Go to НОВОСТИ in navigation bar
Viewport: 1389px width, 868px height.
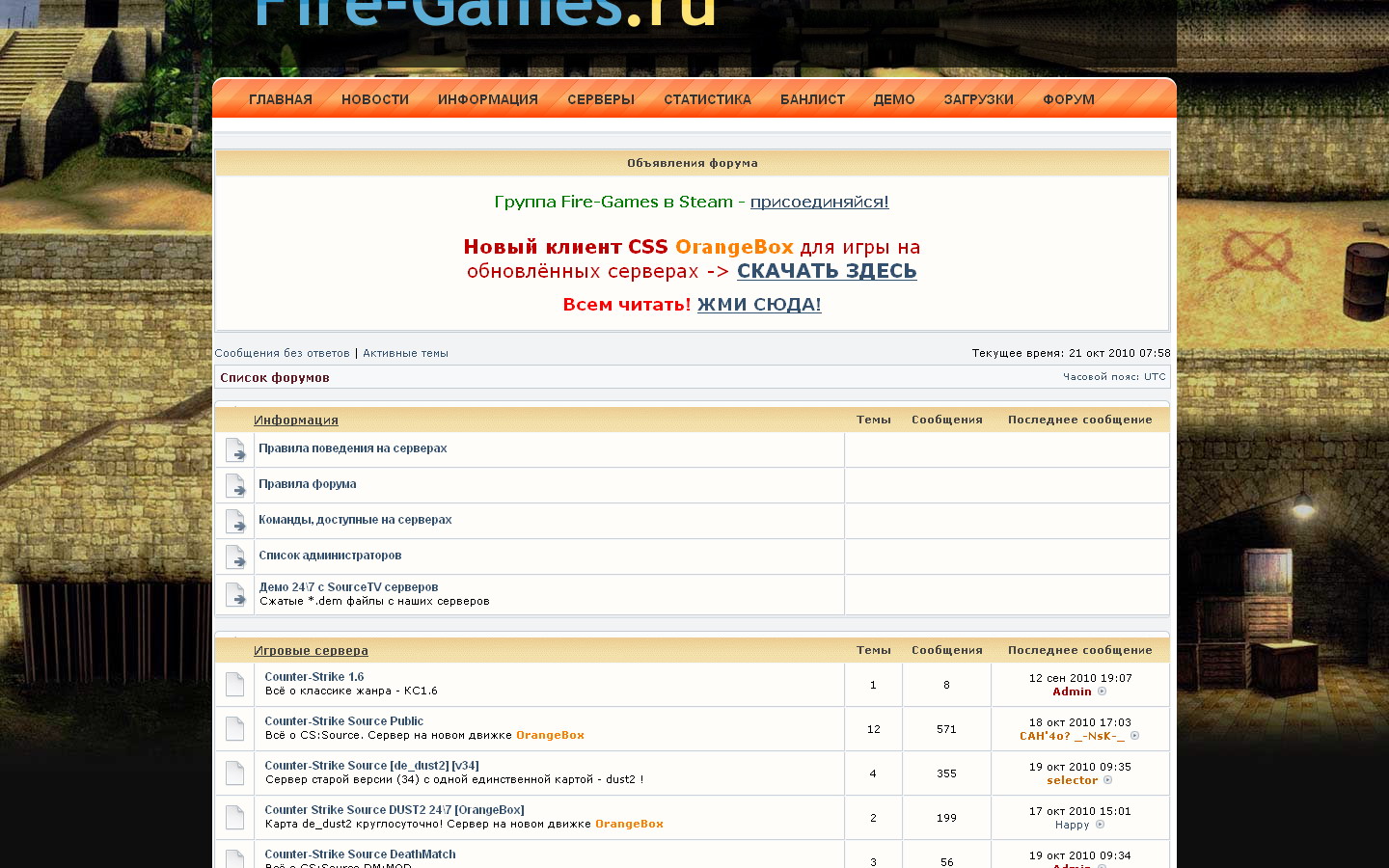[375, 99]
